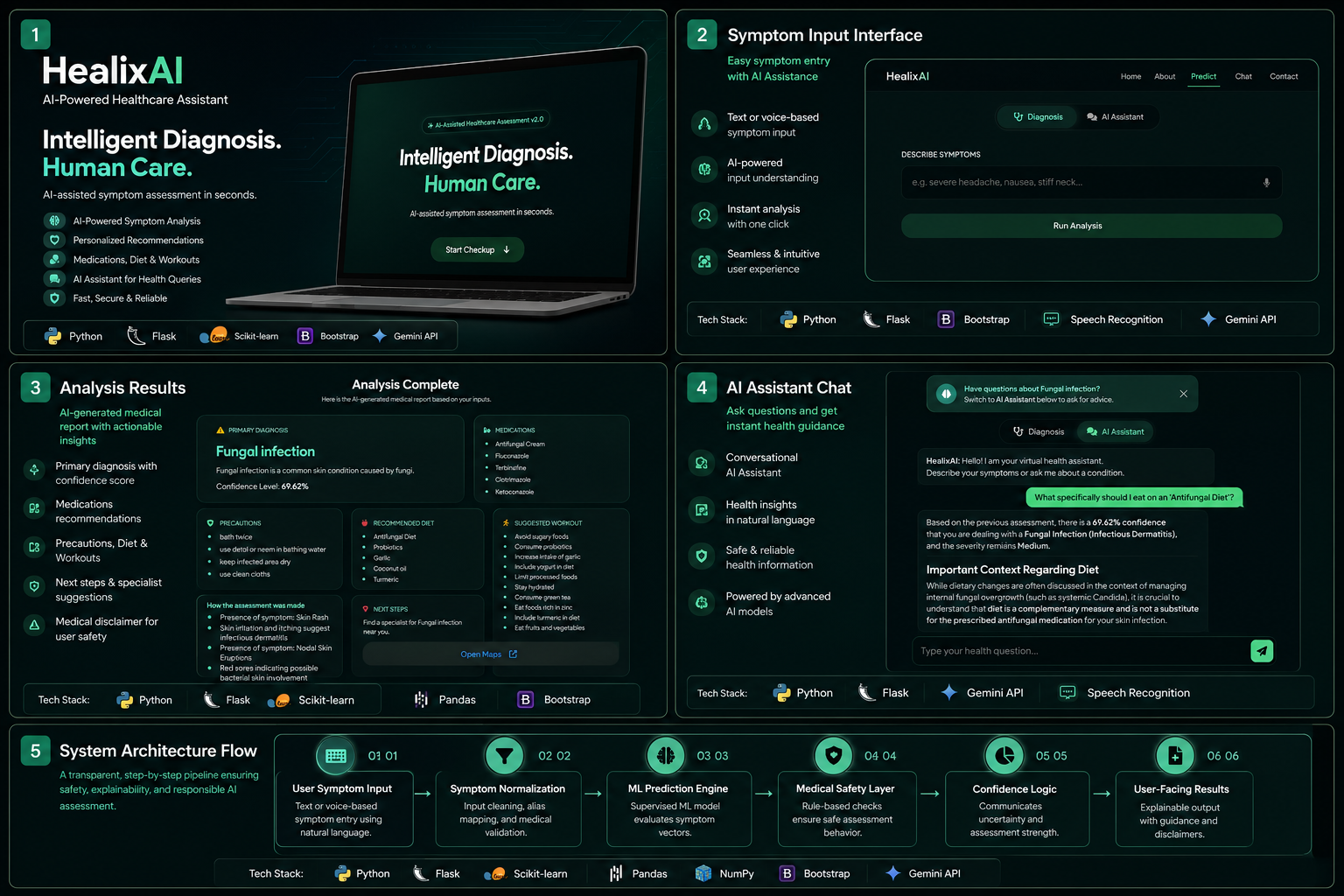Screen dimensions: 1344x896
Task: Click ML Prediction Engine step card
Action: pyautogui.click(x=678, y=809)
